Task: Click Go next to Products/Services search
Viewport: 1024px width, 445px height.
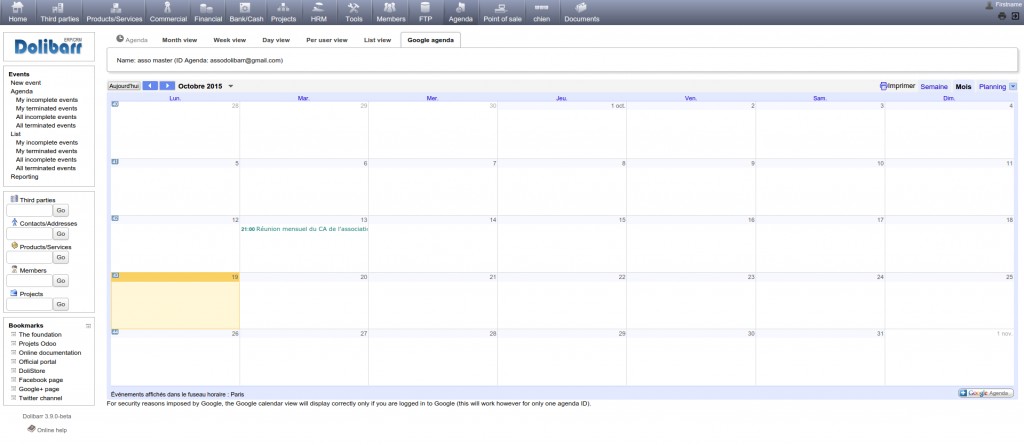Action: pyautogui.click(x=61, y=257)
